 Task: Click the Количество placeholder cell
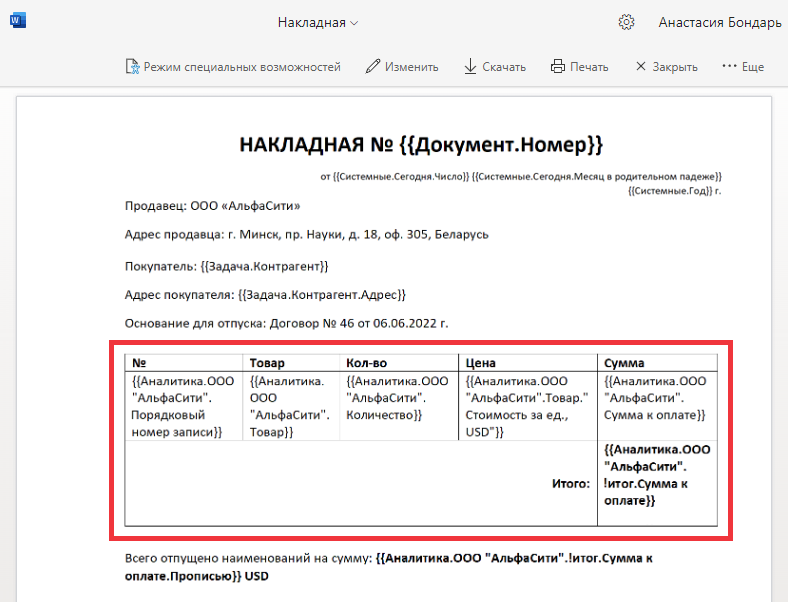(x=399, y=406)
